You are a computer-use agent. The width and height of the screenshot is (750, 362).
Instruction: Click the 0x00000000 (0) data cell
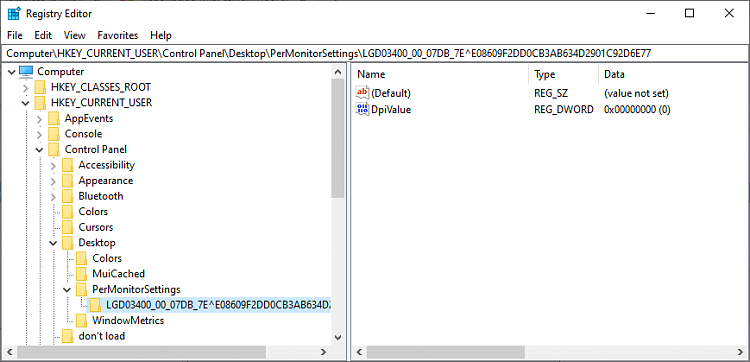point(637,110)
